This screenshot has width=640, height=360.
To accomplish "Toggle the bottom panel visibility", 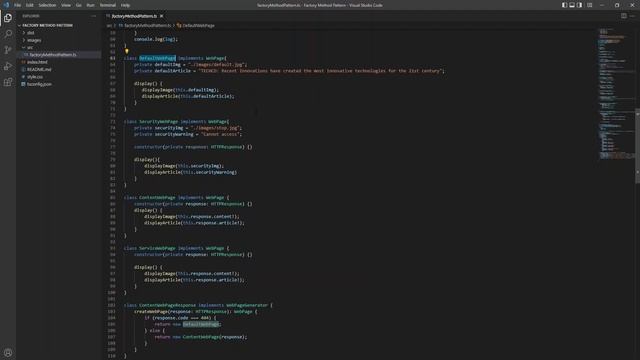I will click(572, 5).
